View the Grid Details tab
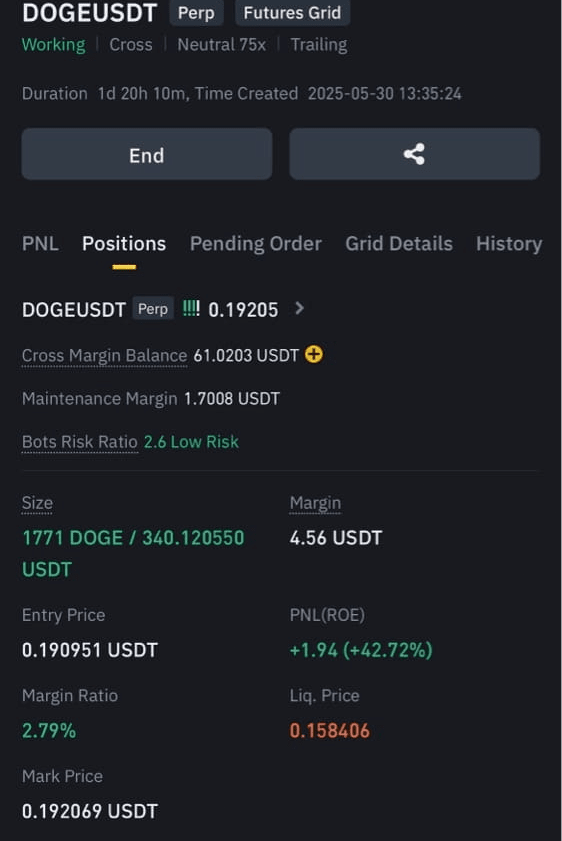 tap(399, 244)
